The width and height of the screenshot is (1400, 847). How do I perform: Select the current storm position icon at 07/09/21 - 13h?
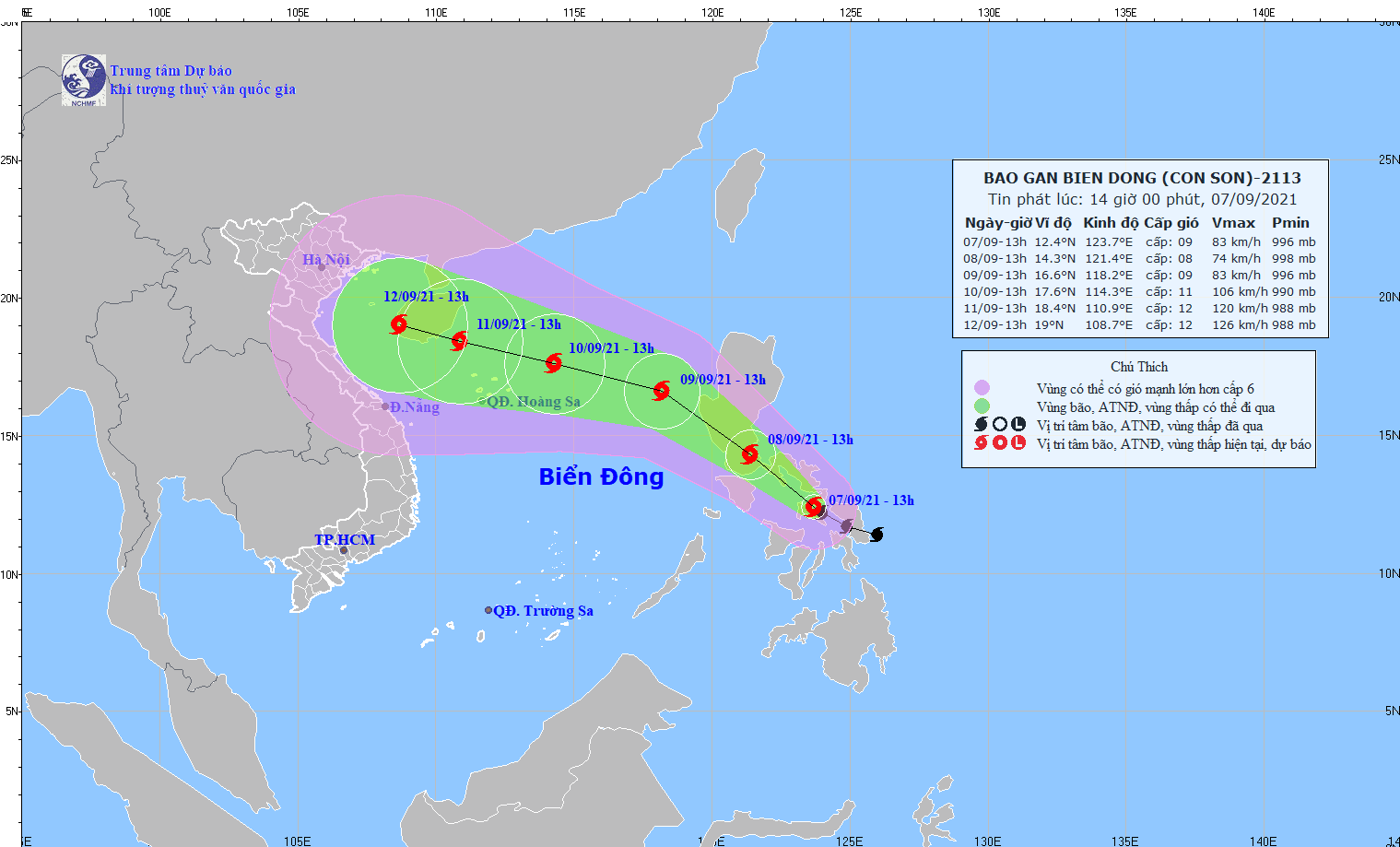coord(813,507)
